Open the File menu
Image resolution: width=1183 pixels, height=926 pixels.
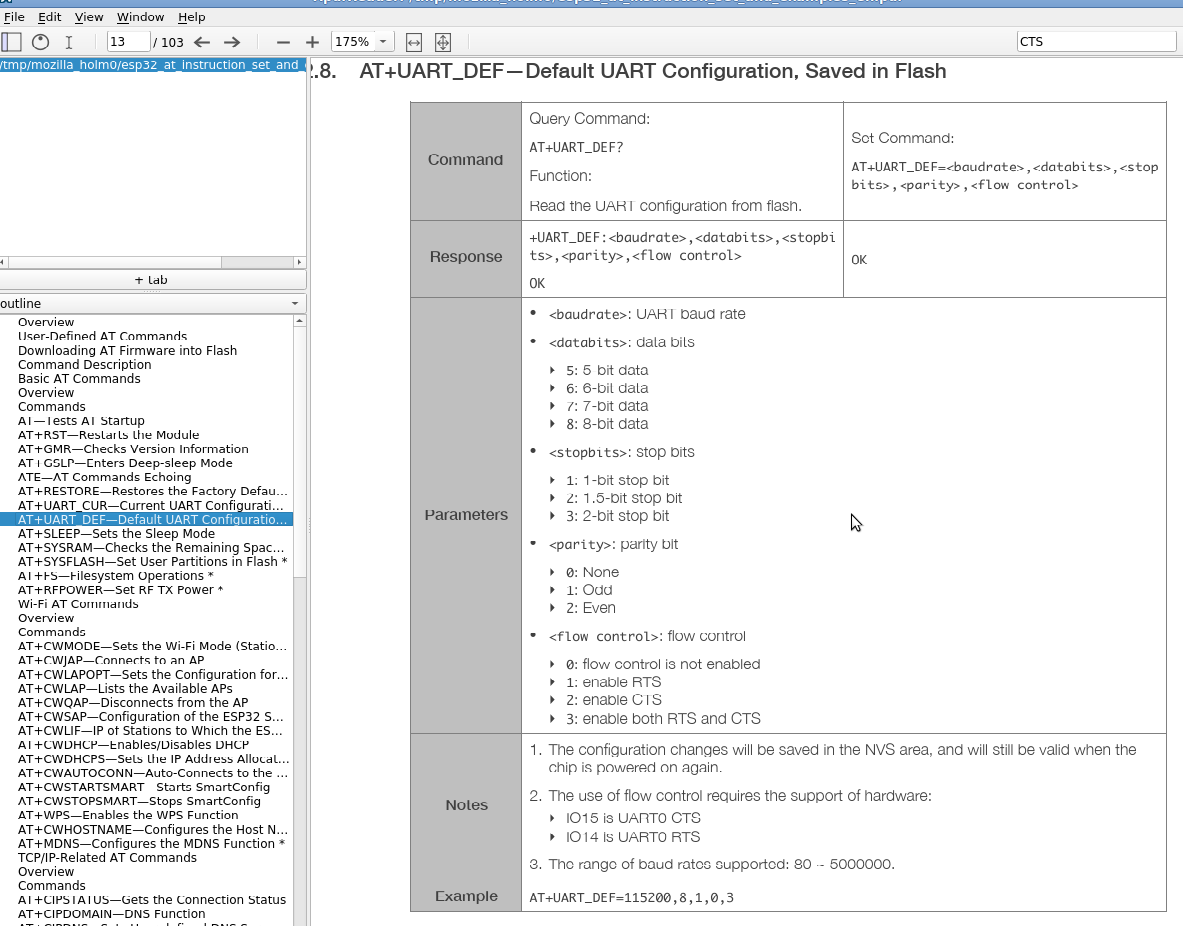14,17
